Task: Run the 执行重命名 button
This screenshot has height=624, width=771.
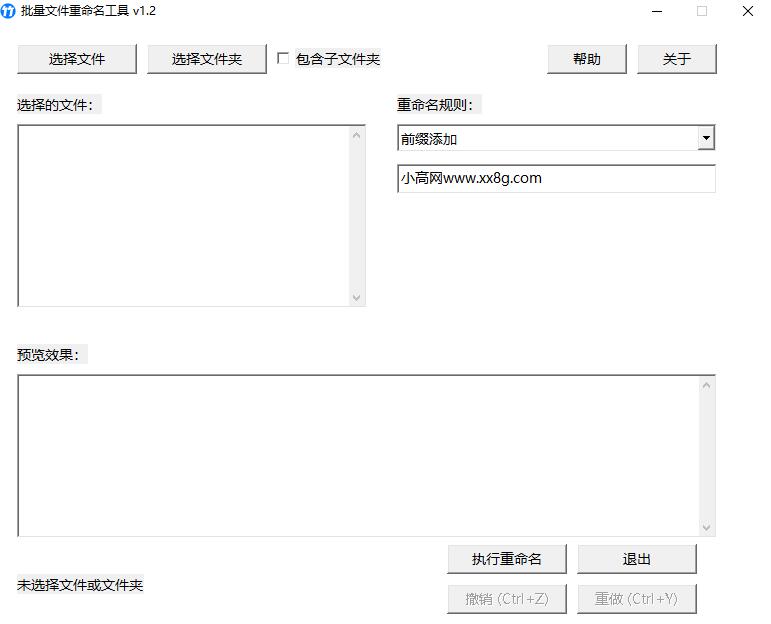Action: pyautogui.click(x=507, y=559)
